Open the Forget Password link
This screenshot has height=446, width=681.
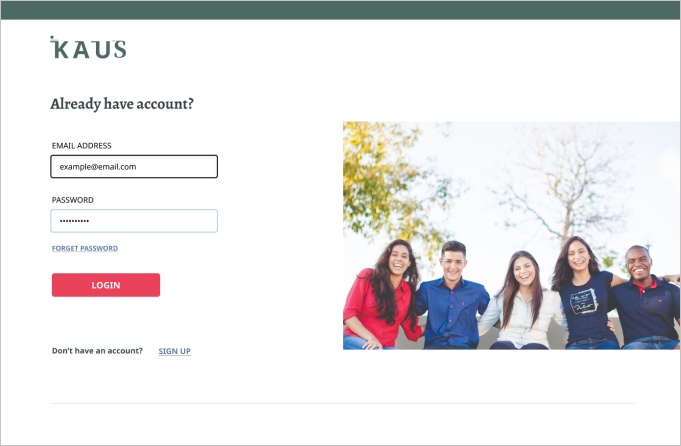click(85, 248)
